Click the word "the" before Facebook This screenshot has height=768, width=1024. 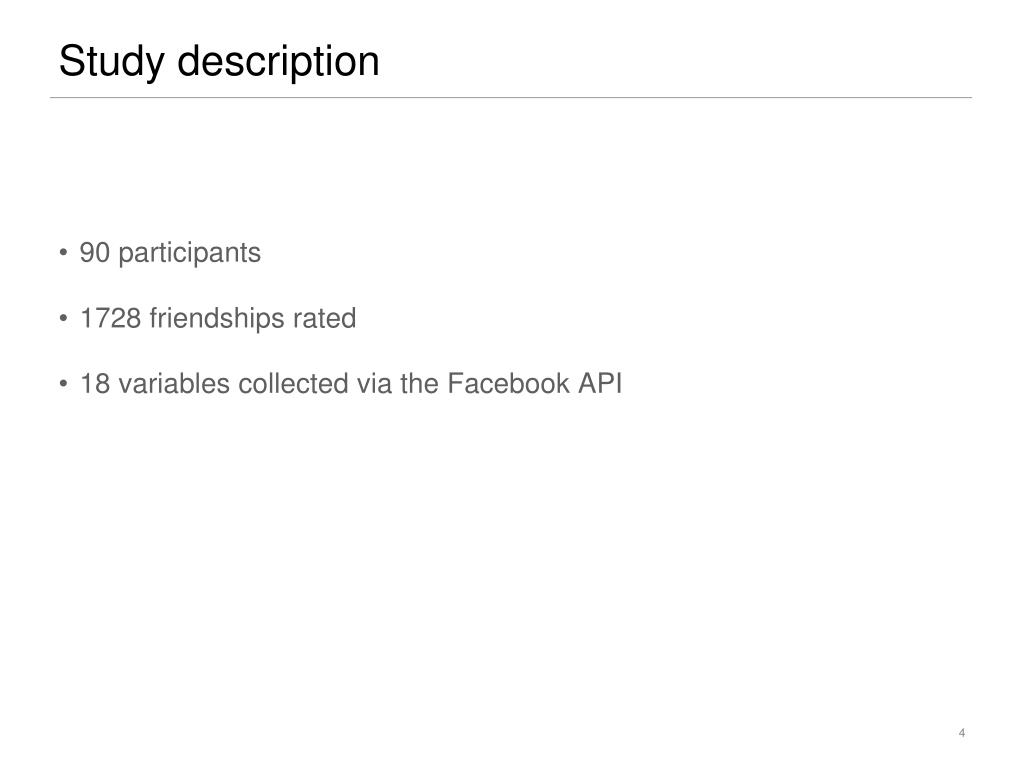click(419, 383)
